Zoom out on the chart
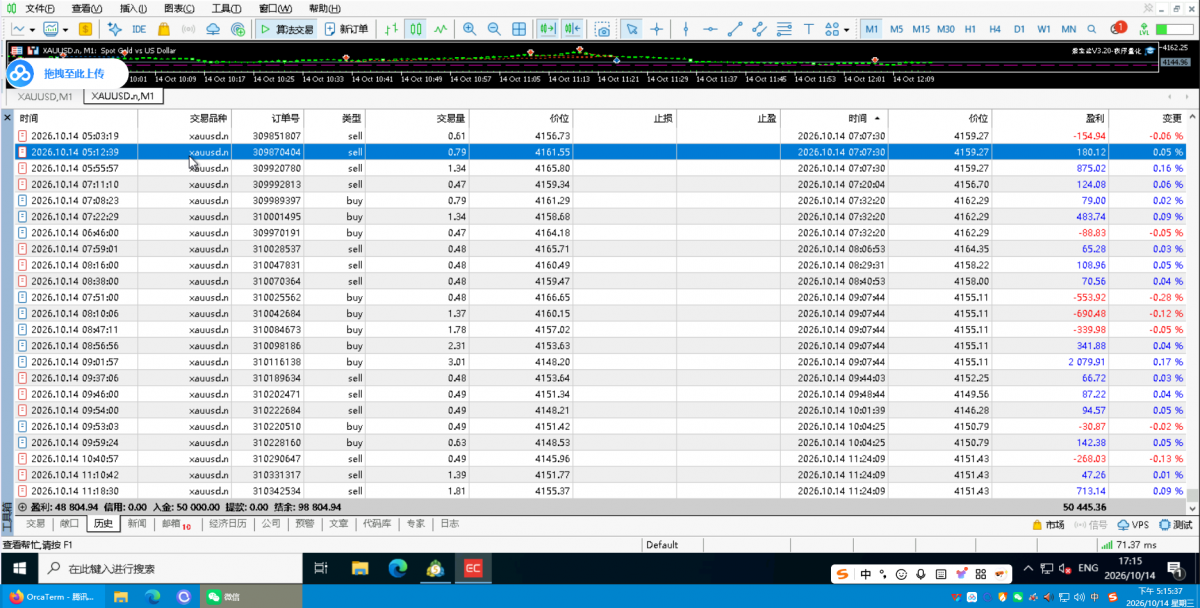Screen dimensions: 1200x608 pos(494,29)
